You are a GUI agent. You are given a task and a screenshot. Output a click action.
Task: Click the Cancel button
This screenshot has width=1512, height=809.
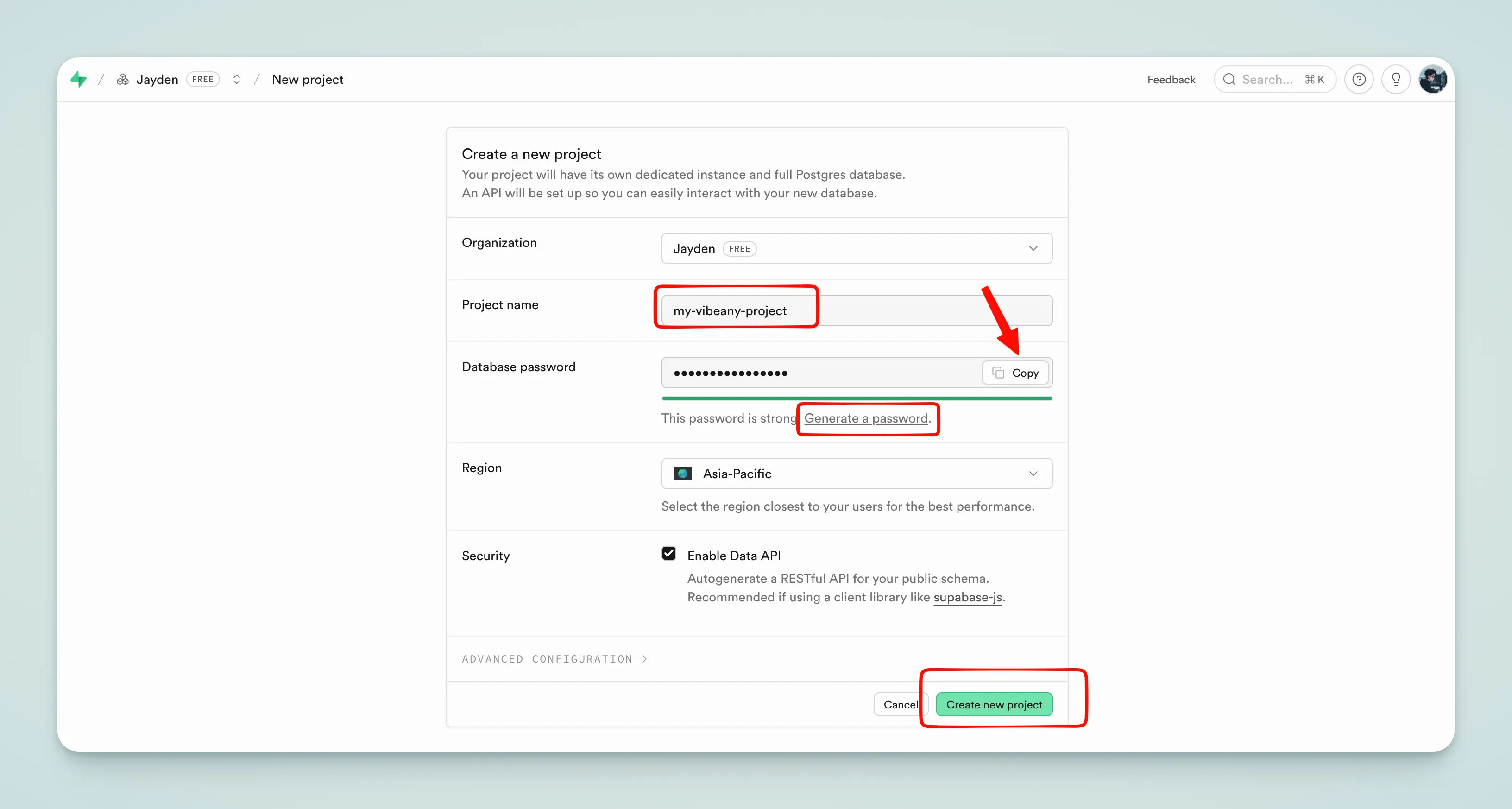900,704
